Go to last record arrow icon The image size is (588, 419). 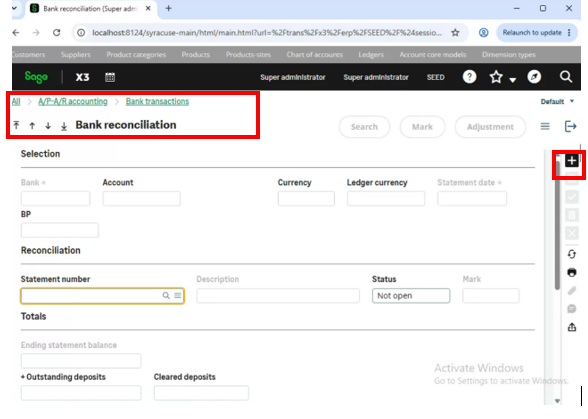pos(64,126)
